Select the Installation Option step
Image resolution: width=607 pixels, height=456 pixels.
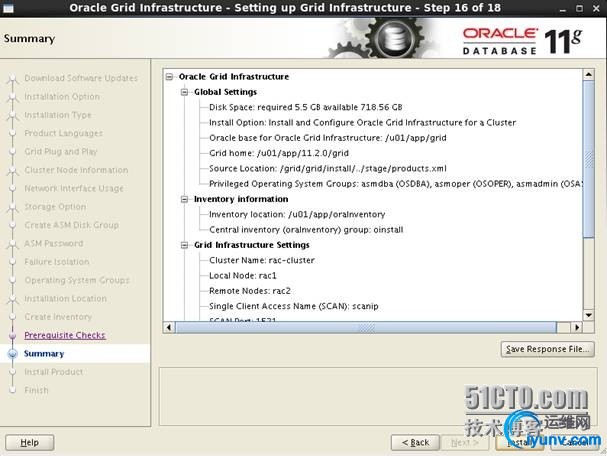click(x=62, y=97)
